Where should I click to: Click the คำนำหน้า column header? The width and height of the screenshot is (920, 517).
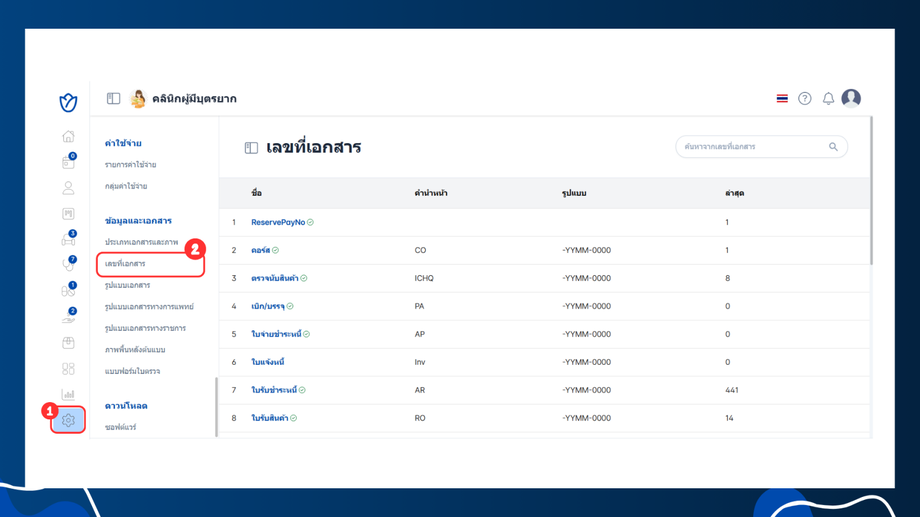point(431,193)
